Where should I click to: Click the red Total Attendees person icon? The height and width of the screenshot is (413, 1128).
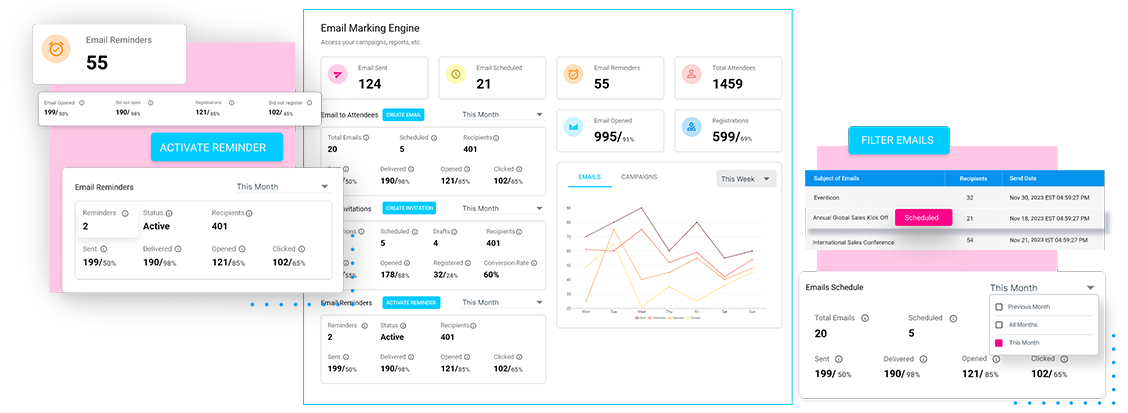pyautogui.click(x=691, y=76)
